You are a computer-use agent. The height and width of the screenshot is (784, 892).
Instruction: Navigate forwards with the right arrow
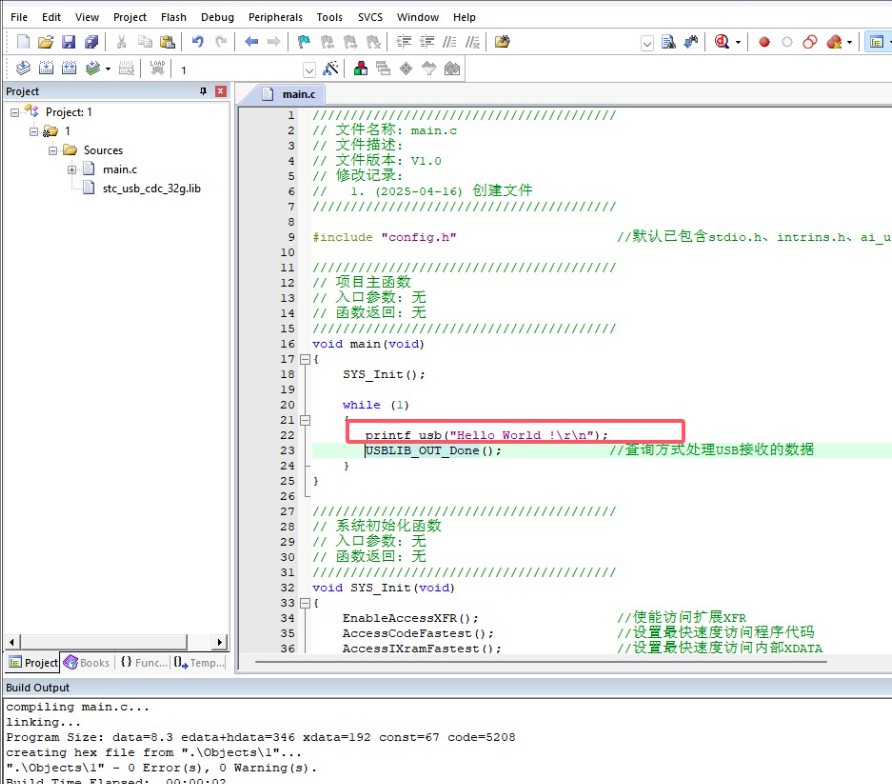[274, 42]
